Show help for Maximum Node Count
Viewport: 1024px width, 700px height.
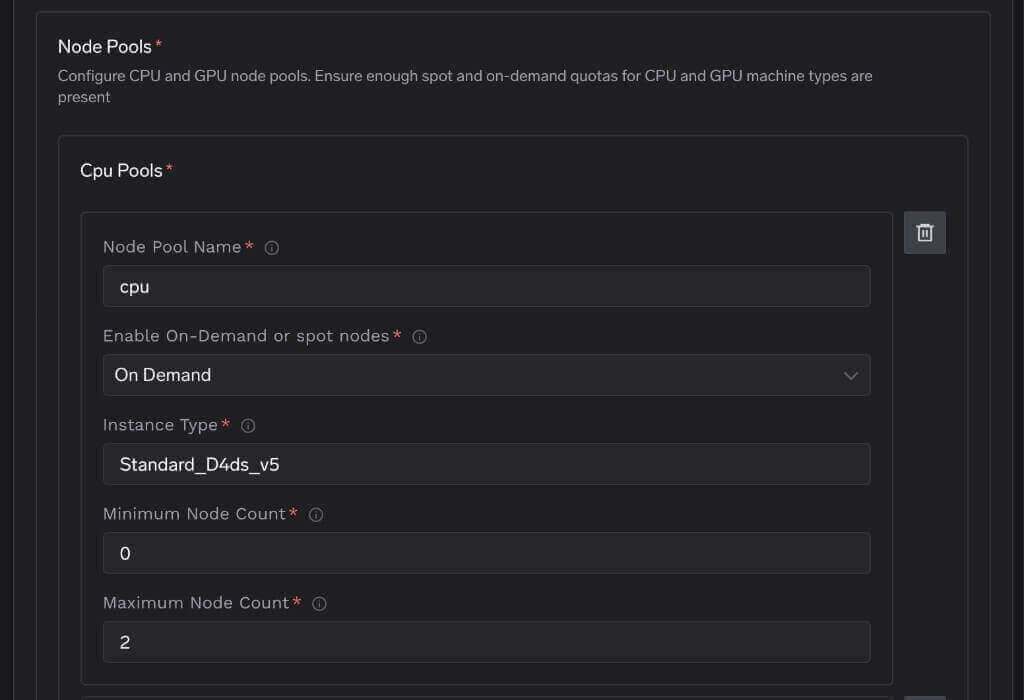coord(319,603)
